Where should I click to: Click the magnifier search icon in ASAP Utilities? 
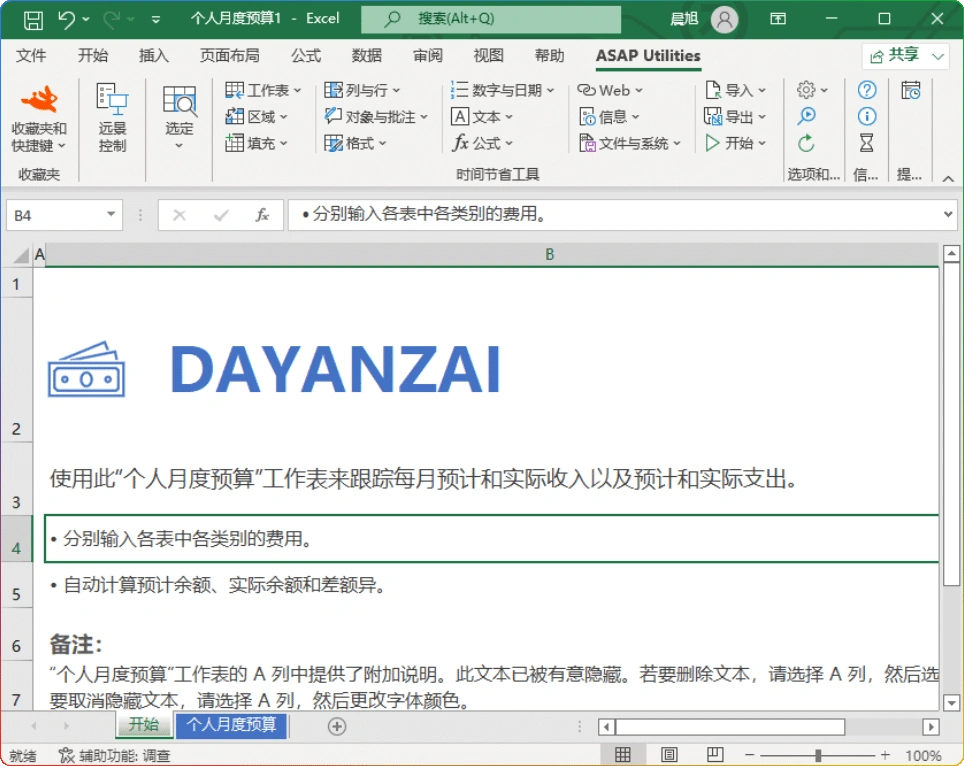806,116
